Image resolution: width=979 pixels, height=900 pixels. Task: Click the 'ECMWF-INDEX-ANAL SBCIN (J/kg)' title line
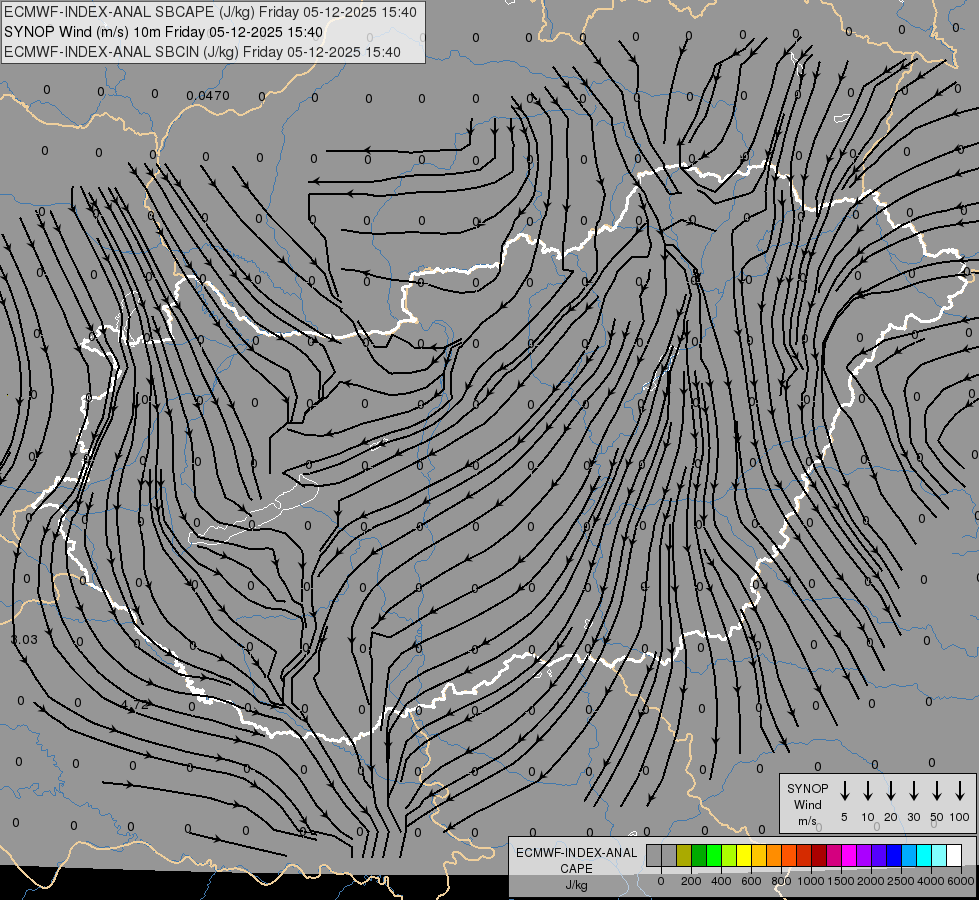pos(202,52)
